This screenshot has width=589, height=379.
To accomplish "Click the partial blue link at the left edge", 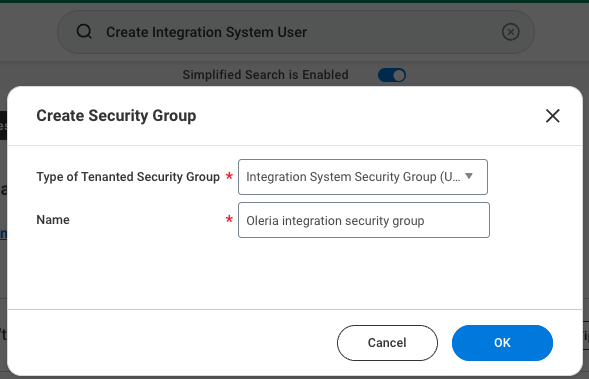I will pos(3,234).
